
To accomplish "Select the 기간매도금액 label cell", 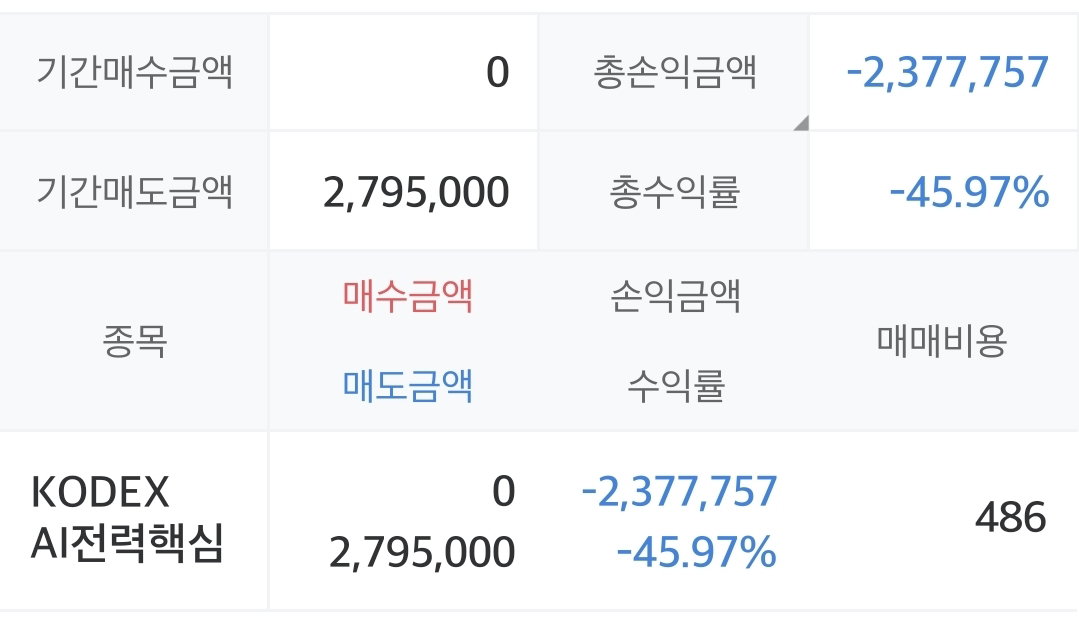I will click(x=134, y=191).
